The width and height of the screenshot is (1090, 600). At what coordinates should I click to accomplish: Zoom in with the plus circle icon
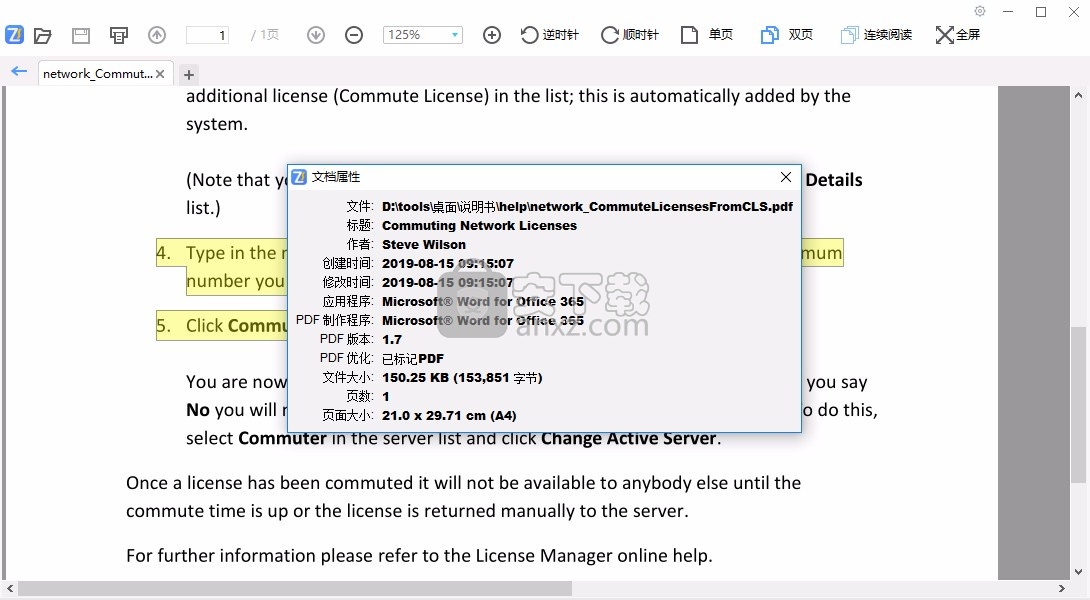[x=491, y=35]
